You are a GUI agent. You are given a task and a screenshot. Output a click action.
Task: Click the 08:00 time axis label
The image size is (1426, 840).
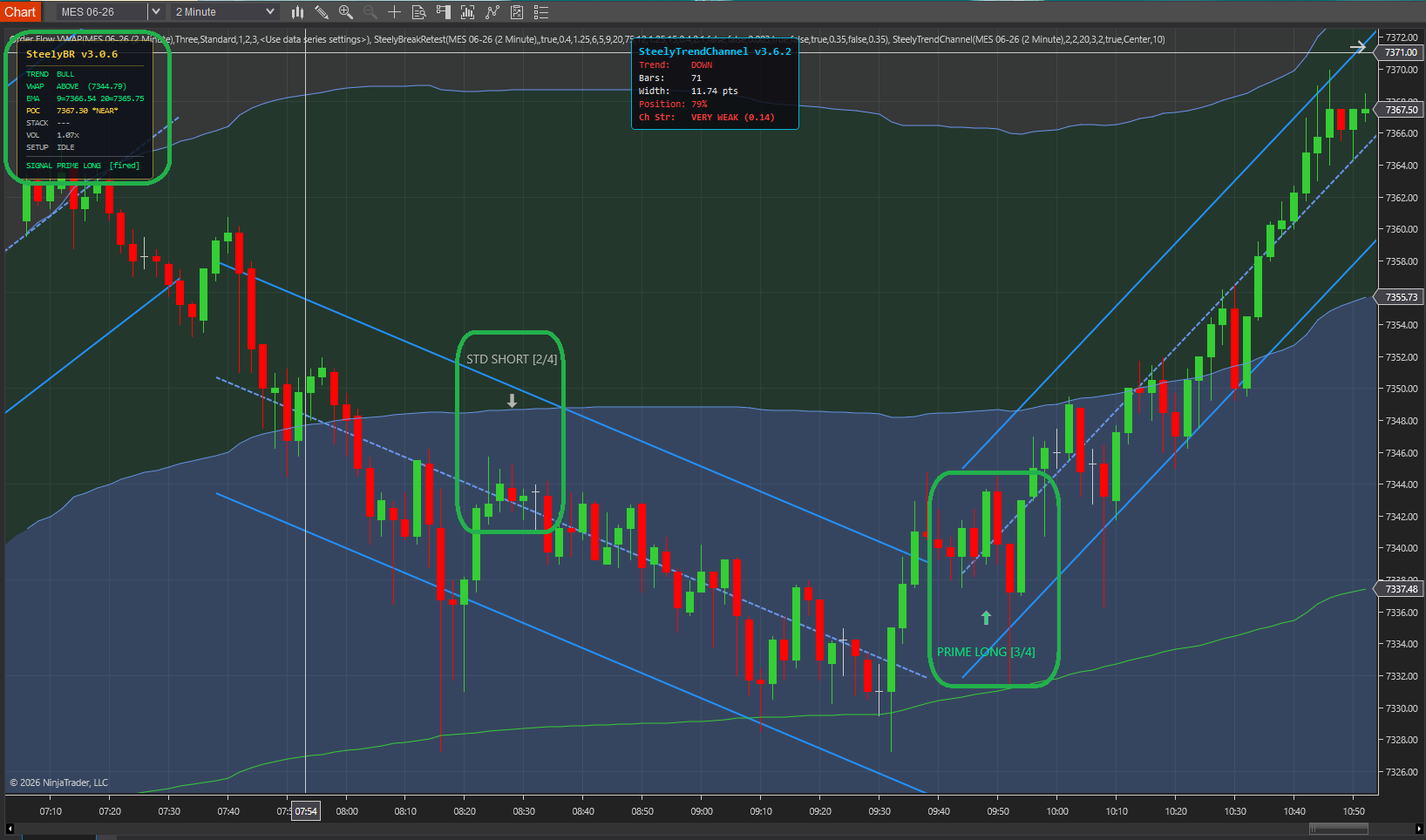347,811
